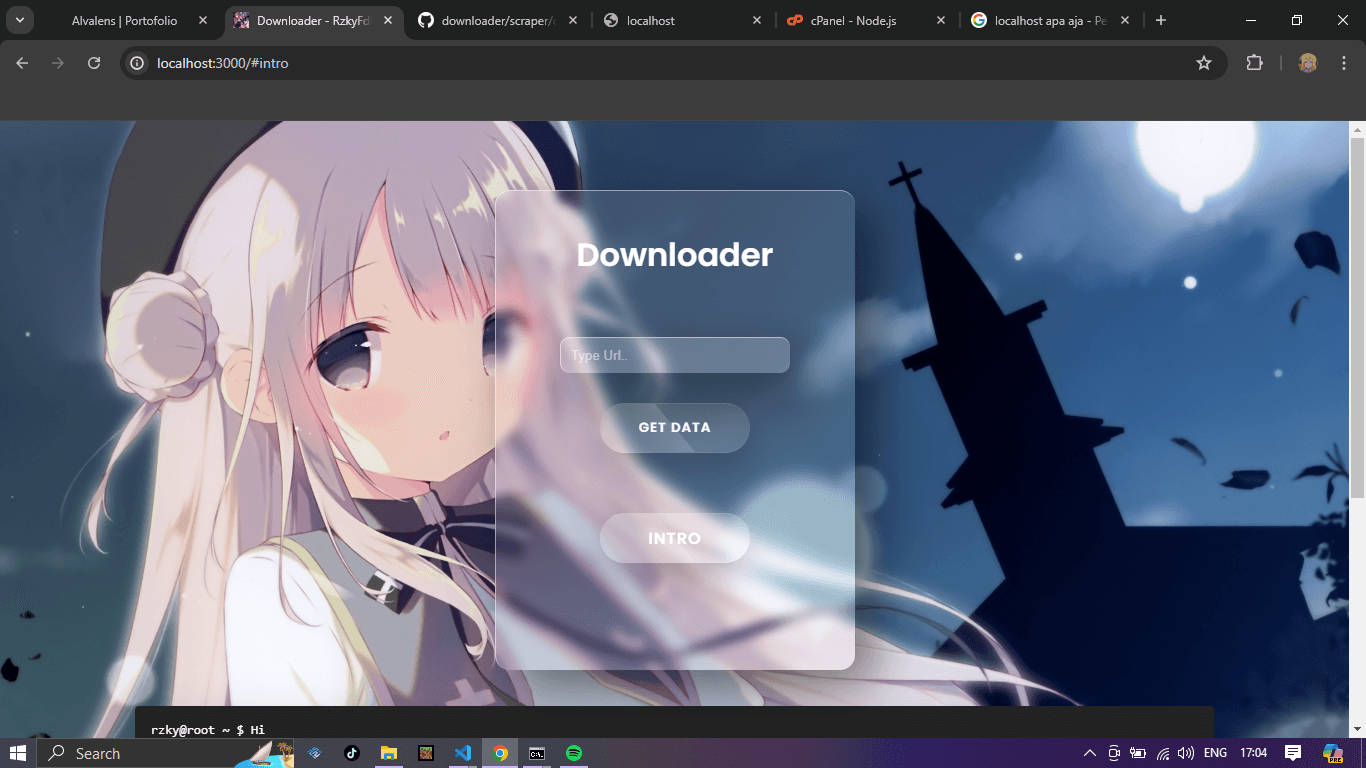Open the clock showing 17:04

coord(1253,753)
